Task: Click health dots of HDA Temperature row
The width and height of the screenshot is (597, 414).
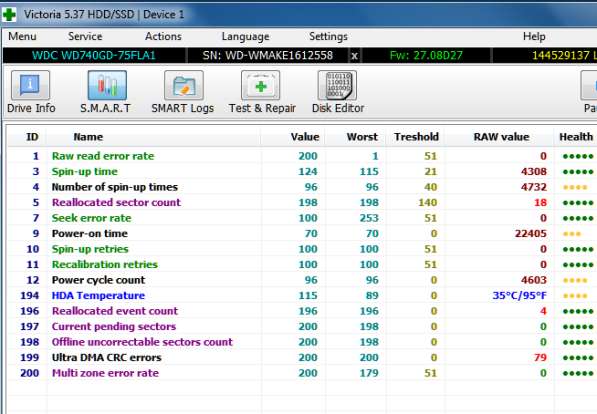Action: coord(575,296)
